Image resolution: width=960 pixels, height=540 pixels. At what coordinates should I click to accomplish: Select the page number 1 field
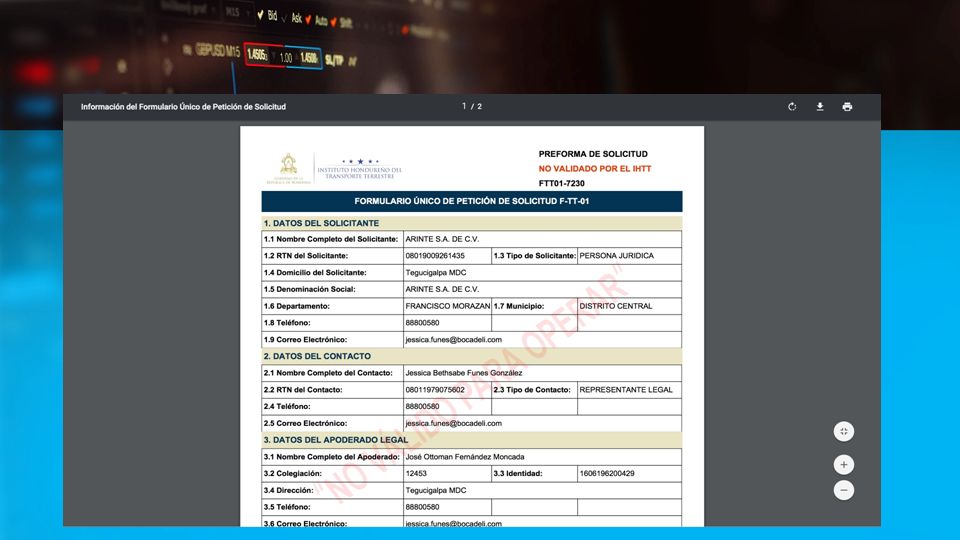pyautogui.click(x=464, y=107)
